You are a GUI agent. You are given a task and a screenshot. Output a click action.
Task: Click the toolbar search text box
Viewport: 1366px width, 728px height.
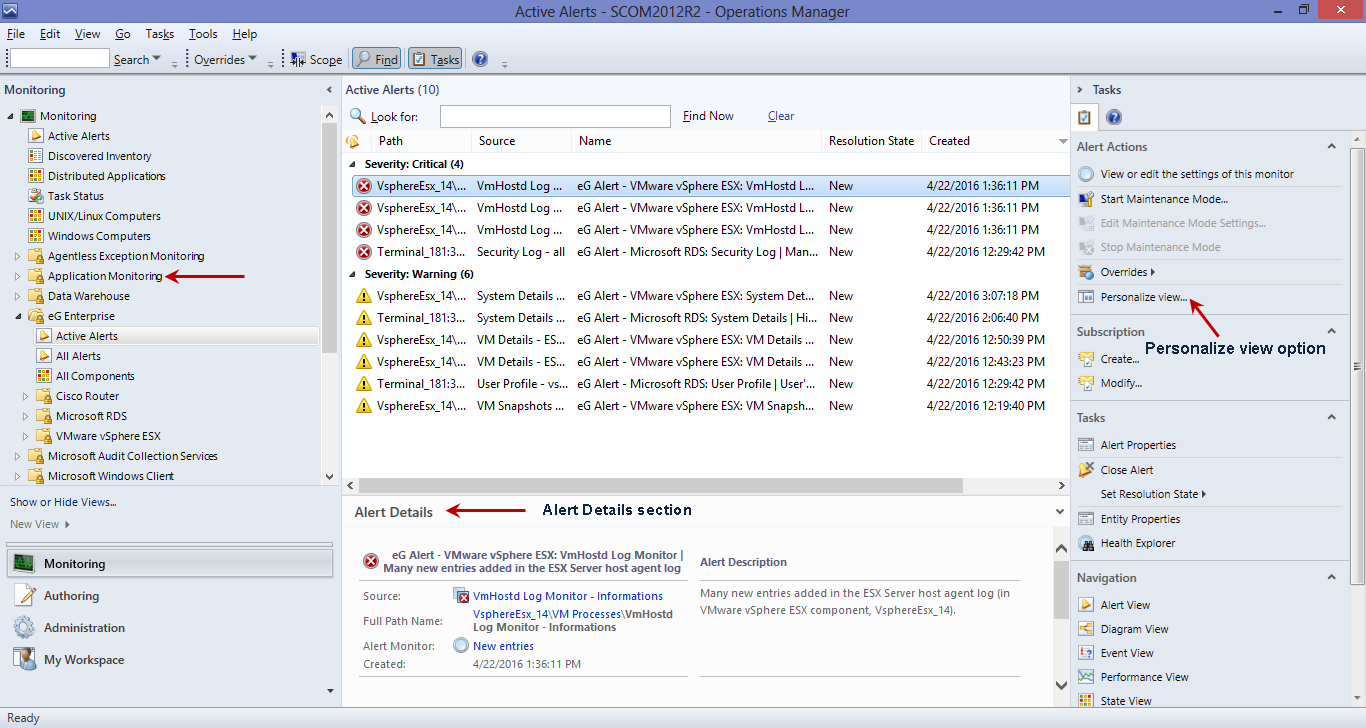pos(59,59)
